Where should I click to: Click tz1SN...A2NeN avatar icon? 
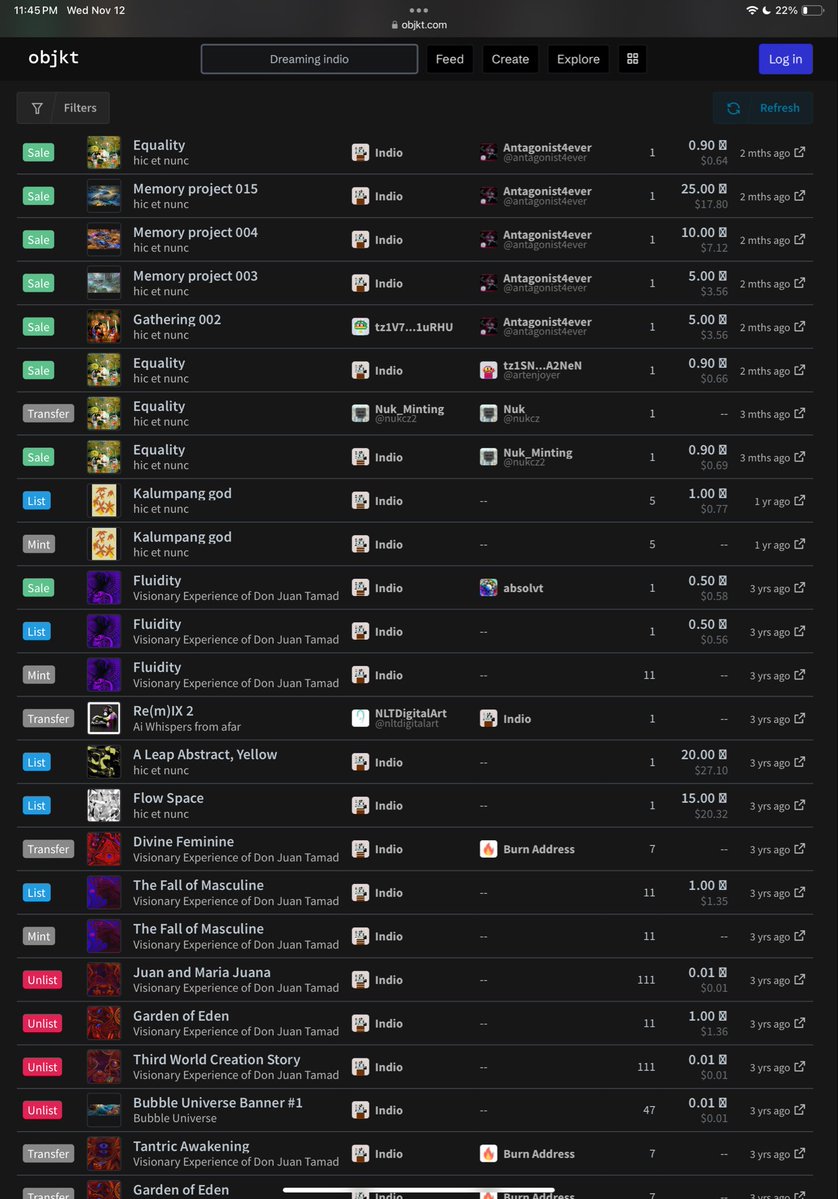(x=489, y=370)
